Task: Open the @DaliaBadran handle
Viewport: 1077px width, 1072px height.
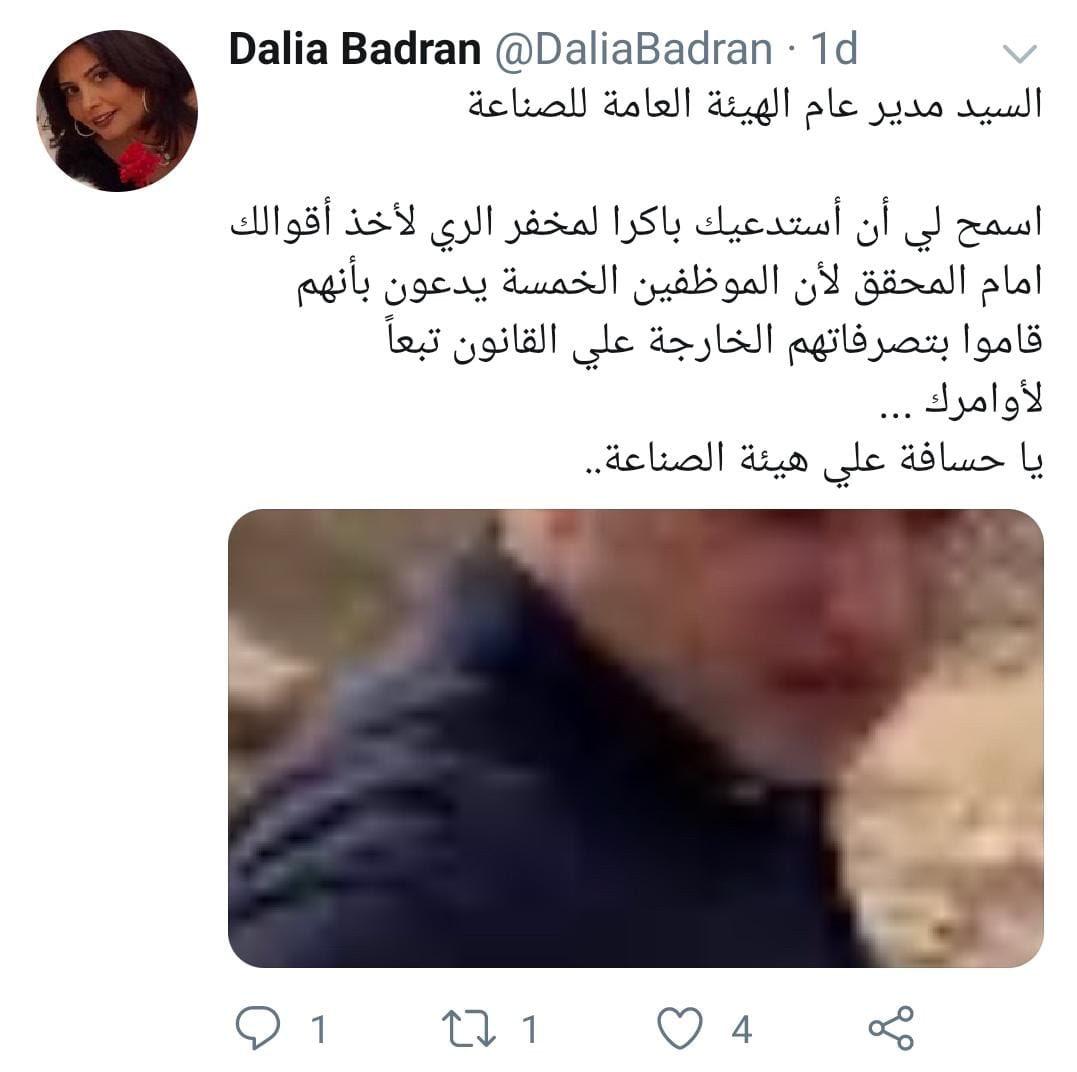Action: (633, 49)
